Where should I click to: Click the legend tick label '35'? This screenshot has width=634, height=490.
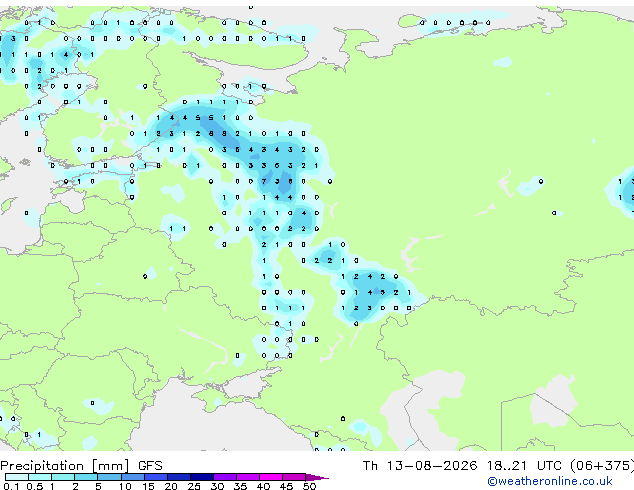(x=240, y=486)
